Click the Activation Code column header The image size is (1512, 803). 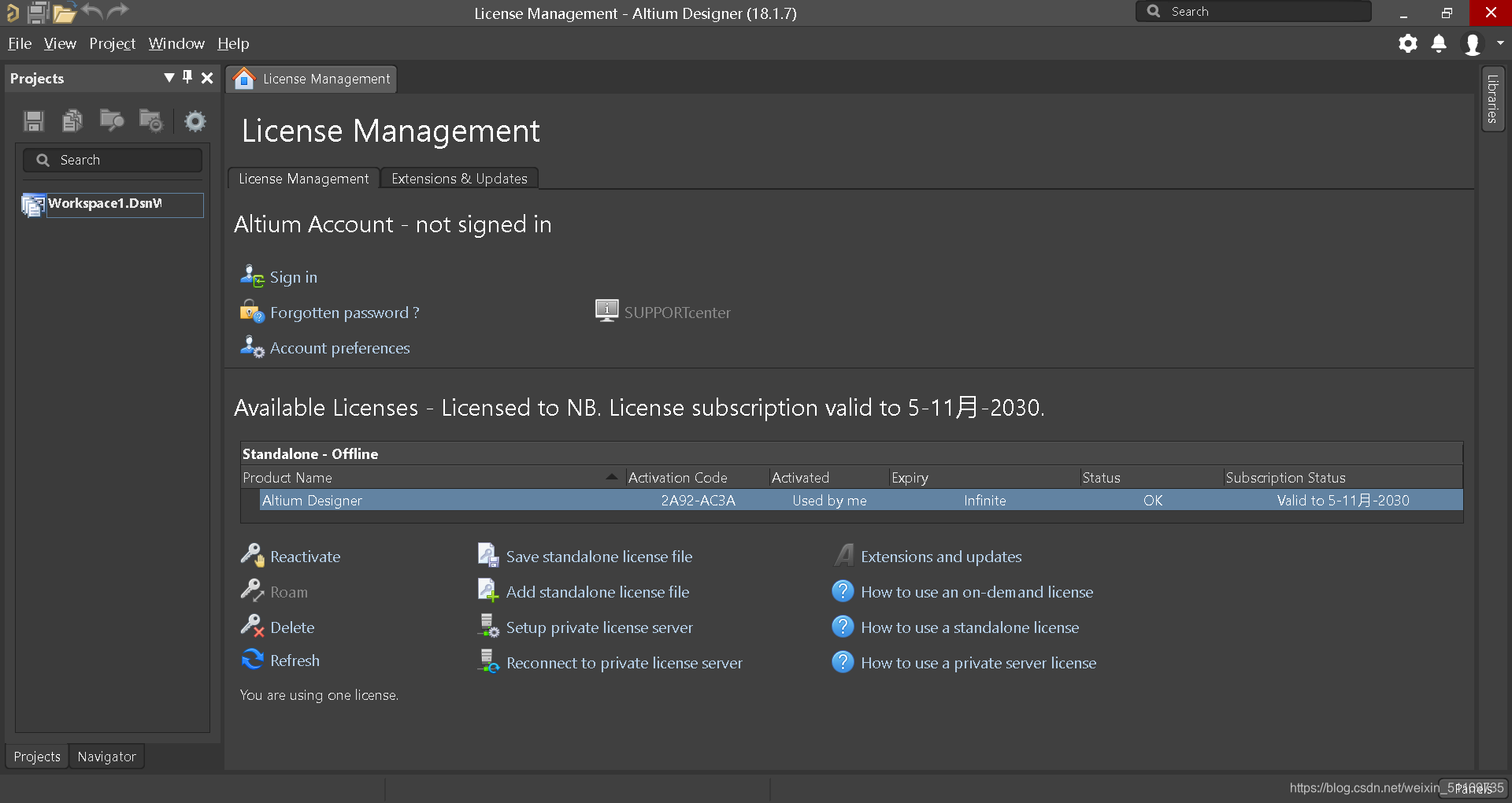[697, 477]
